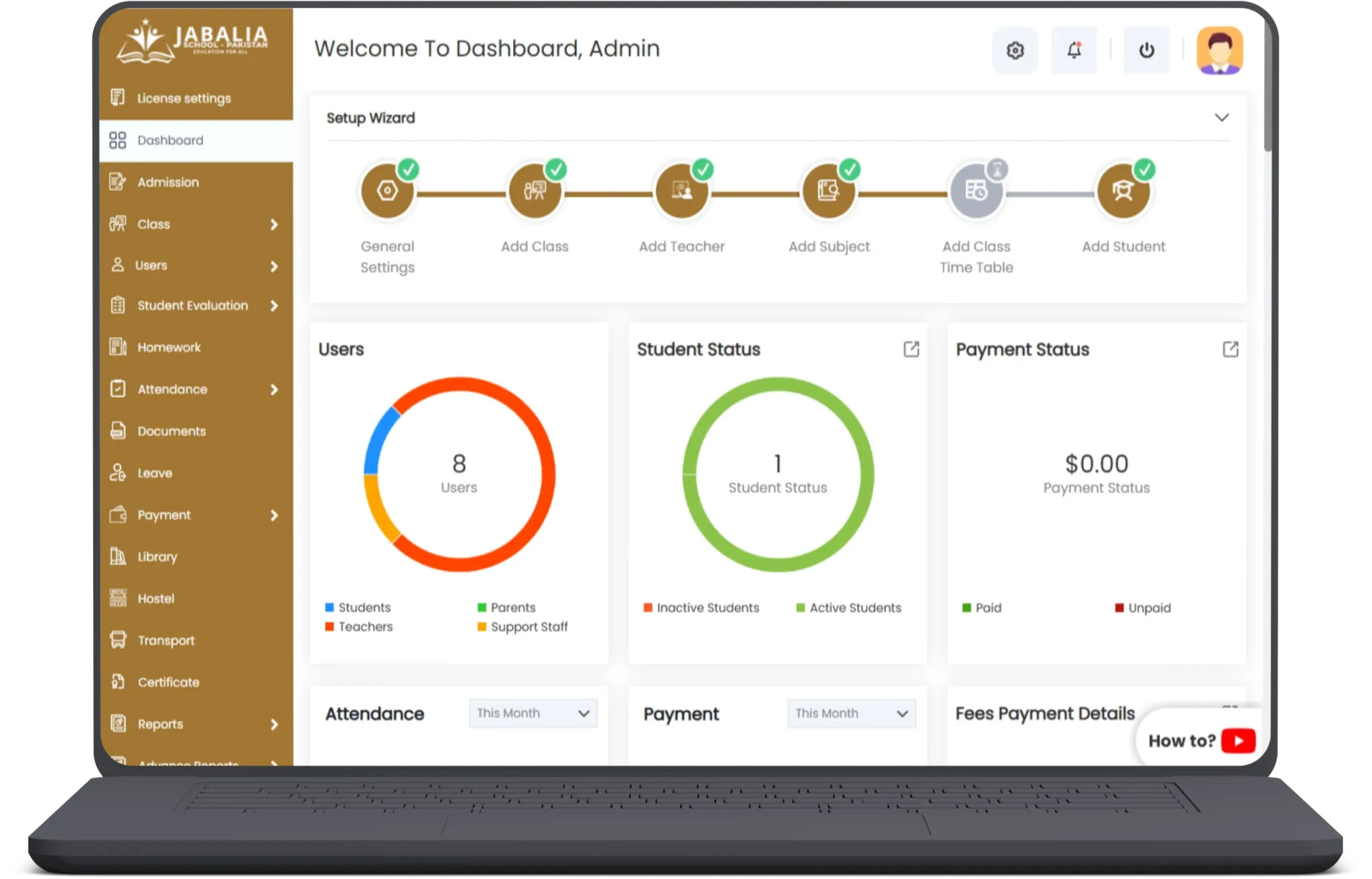Toggle Students legend in Users chart
Viewport: 1372px width, 879px height.
[364, 608]
